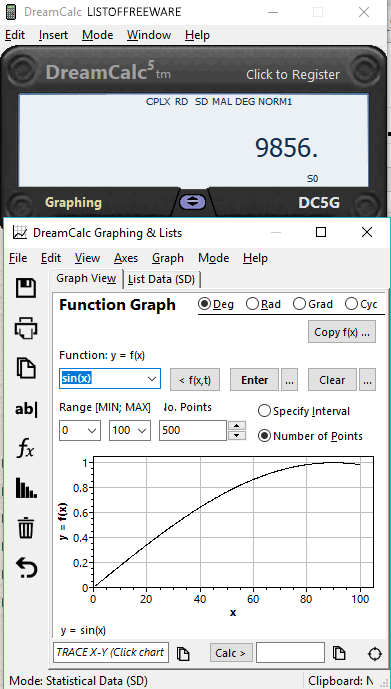Open Help menu in DreamCalc calculator window

(x=197, y=35)
